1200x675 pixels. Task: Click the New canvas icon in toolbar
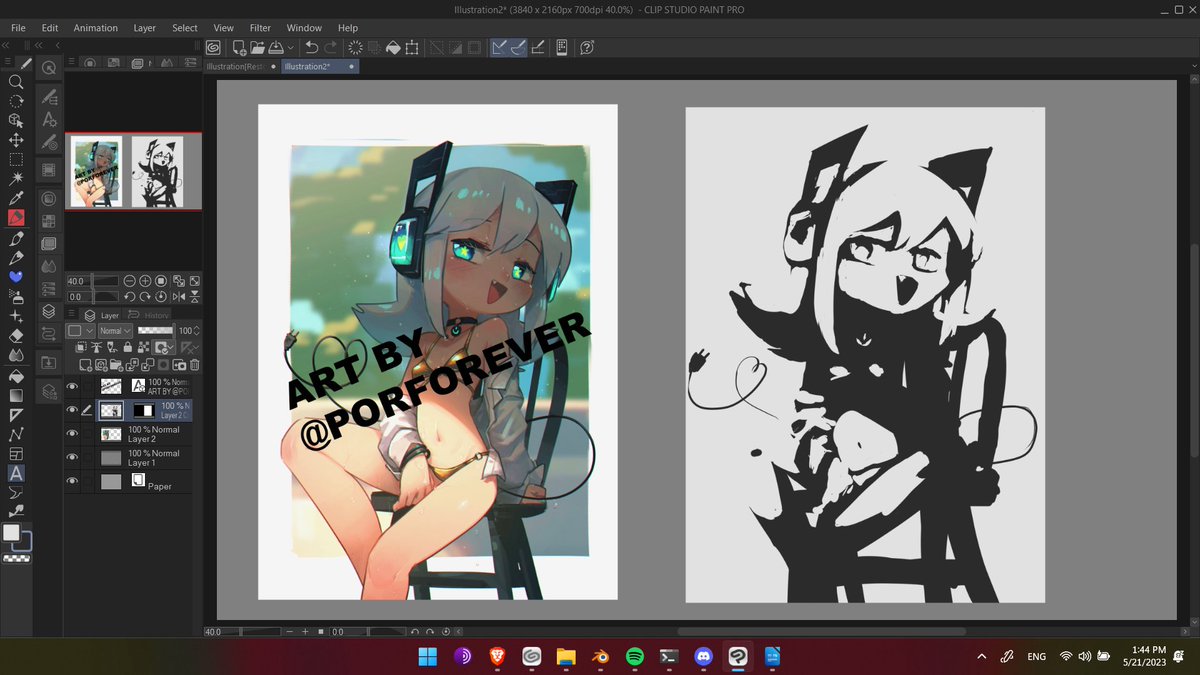(240, 47)
